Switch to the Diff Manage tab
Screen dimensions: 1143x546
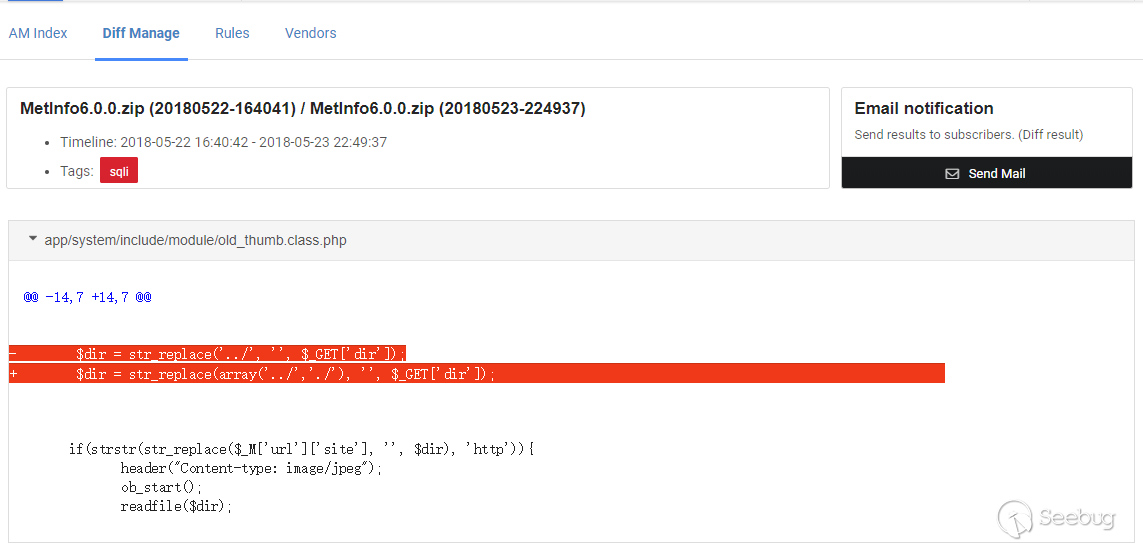pyautogui.click(x=141, y=33)
